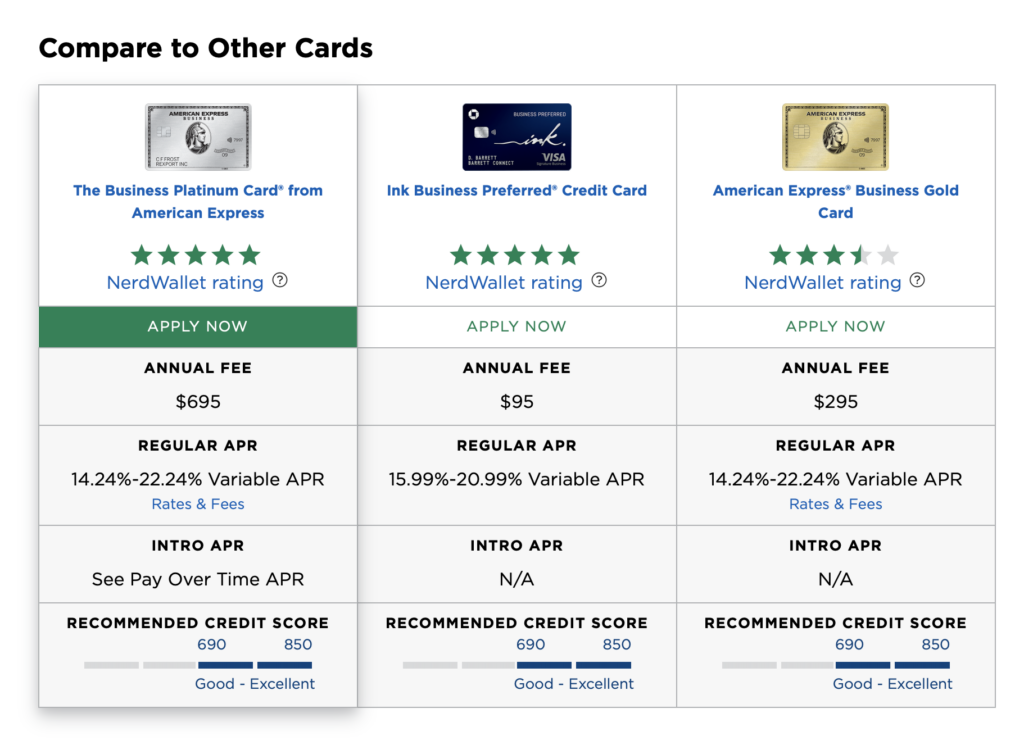Click Apply Now for Ink Business Preferred
Viewport: 1024px width, 754px height.
point(516,326)
